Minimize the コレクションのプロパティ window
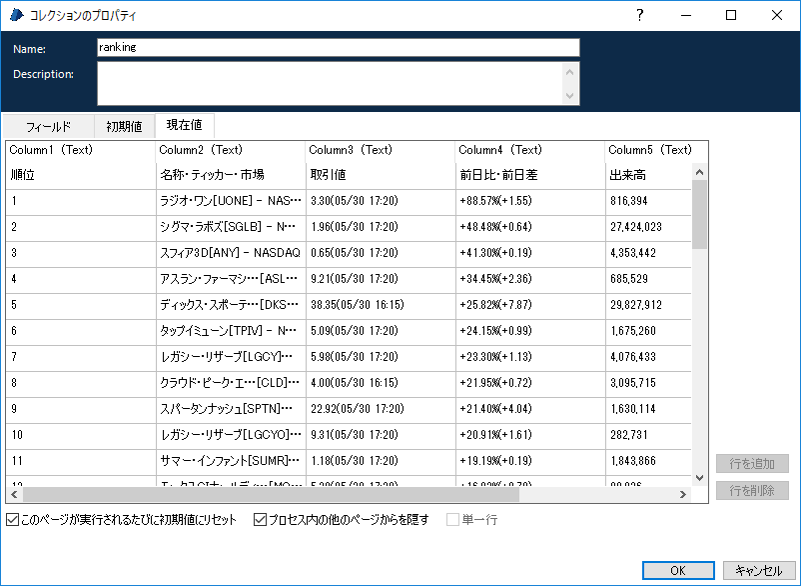 pyautogui.click(x=686, y=15)
